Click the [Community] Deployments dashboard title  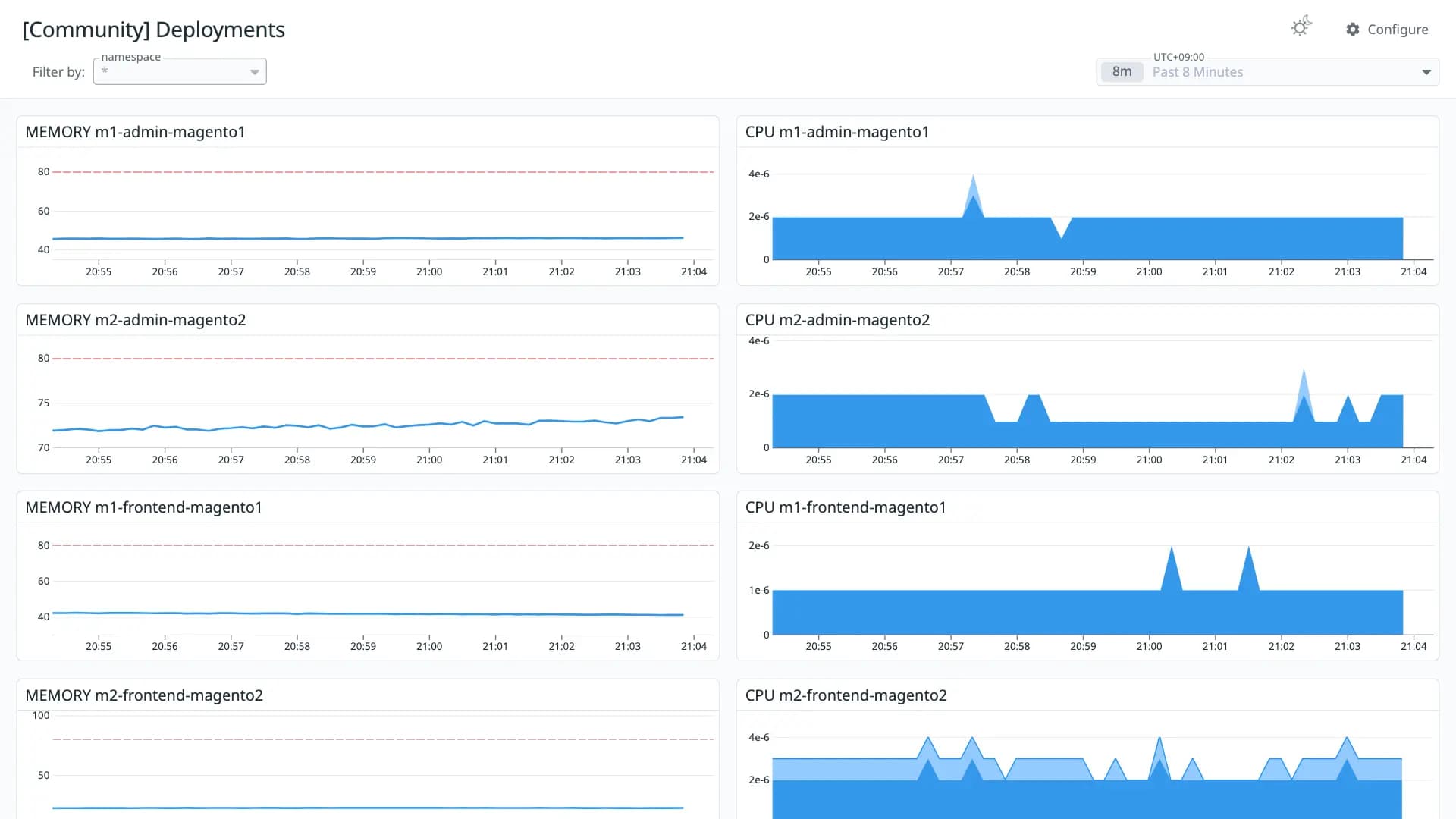pos(154,30)
